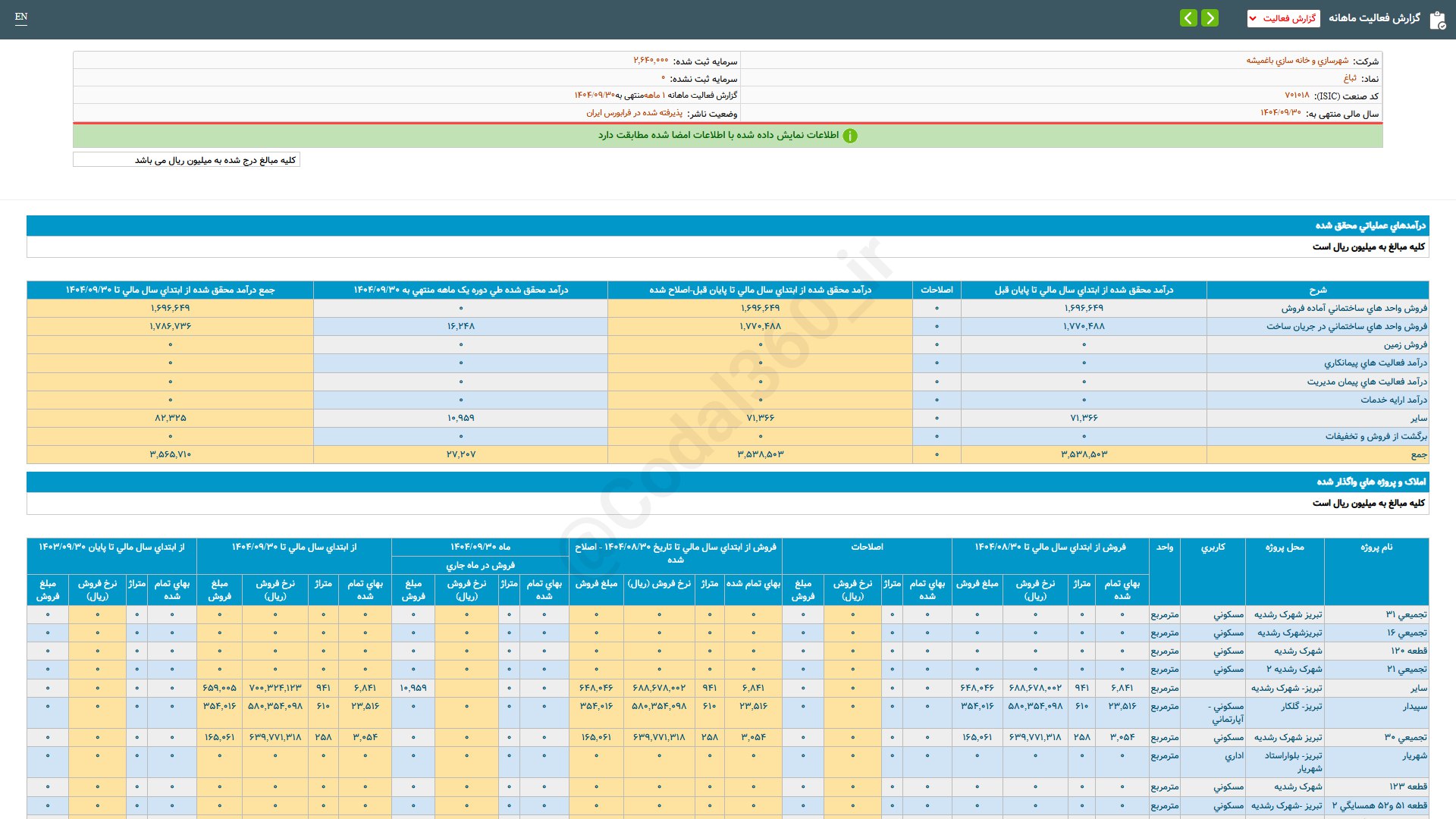The width and height of the screenshot is (1456, 819).
Task: Open the گزارش فعالیت dropdown
Action: (x=1283, y=18)
